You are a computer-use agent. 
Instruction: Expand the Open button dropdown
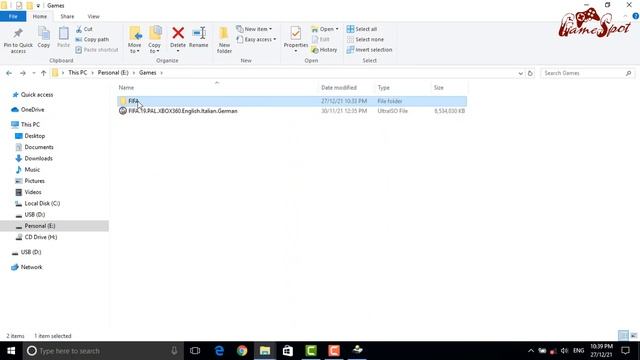[337, 29]
